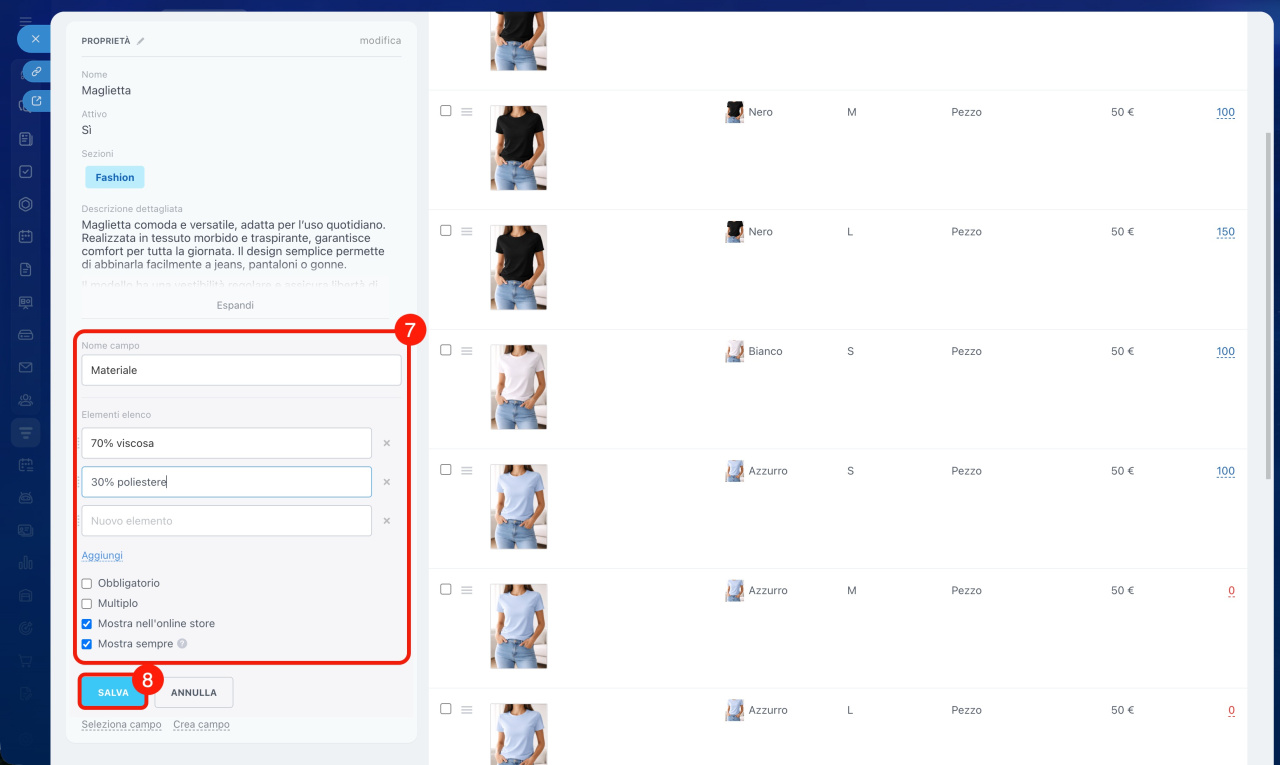Screen dimensions: 1280x765
Task: Click the Fashion section tag
Action: [115, 177]
